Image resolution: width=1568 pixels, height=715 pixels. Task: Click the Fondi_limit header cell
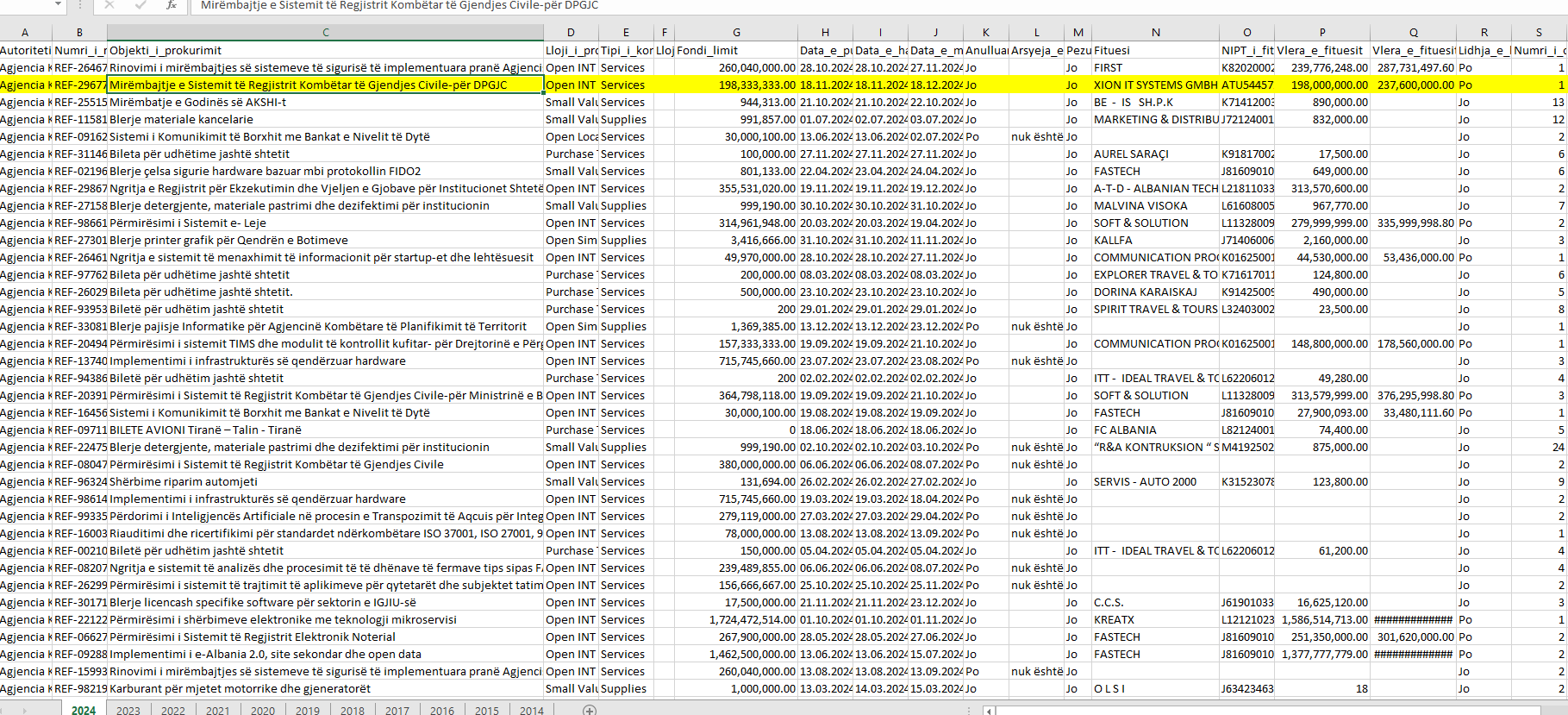[736, 50]
